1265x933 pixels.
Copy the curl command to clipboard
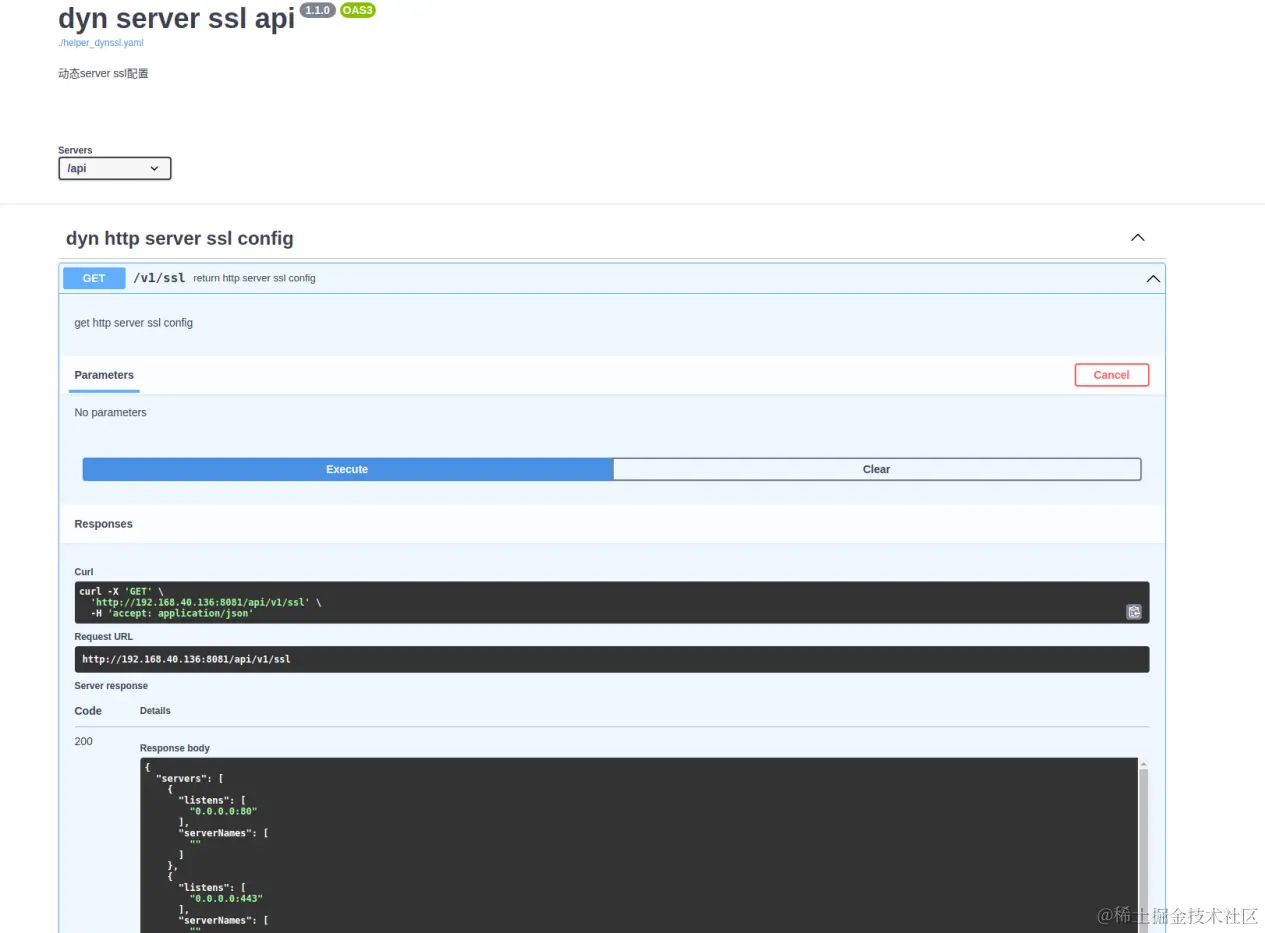pyautogui.click(x=1134, y=612)
